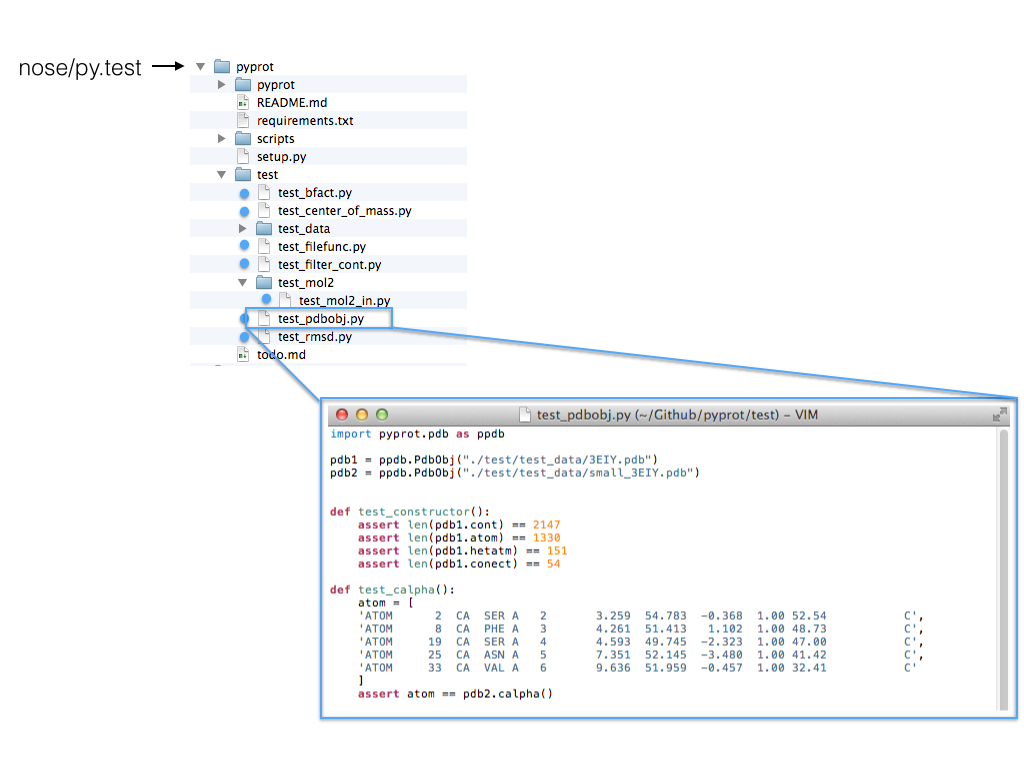Collapse the test folder disclosure triangle
The image size is (1024, 768).
coord(220,174)
